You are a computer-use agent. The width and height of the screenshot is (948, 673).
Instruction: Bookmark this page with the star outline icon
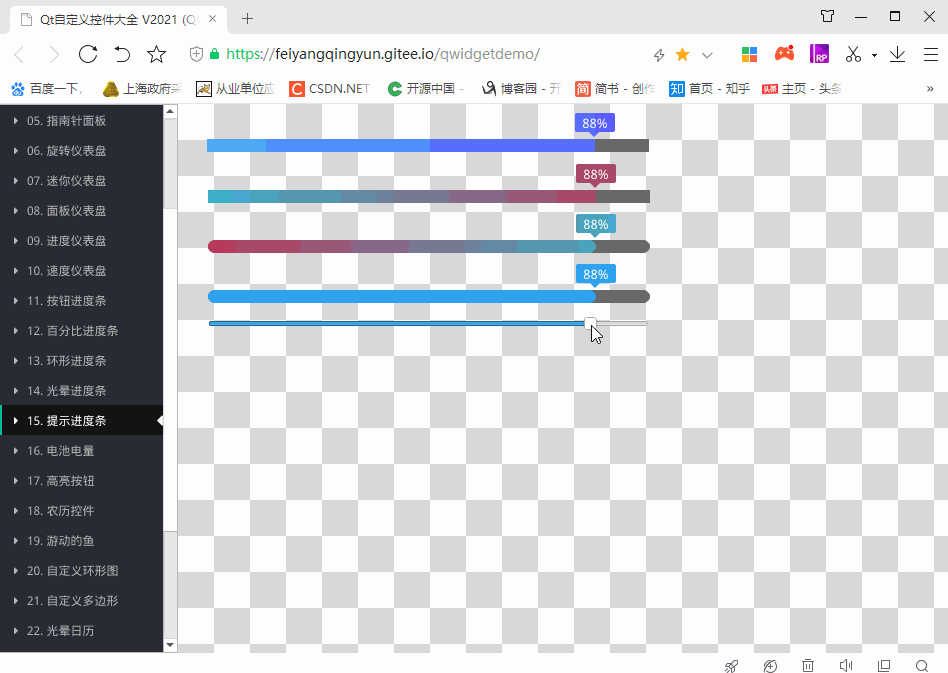157,54
